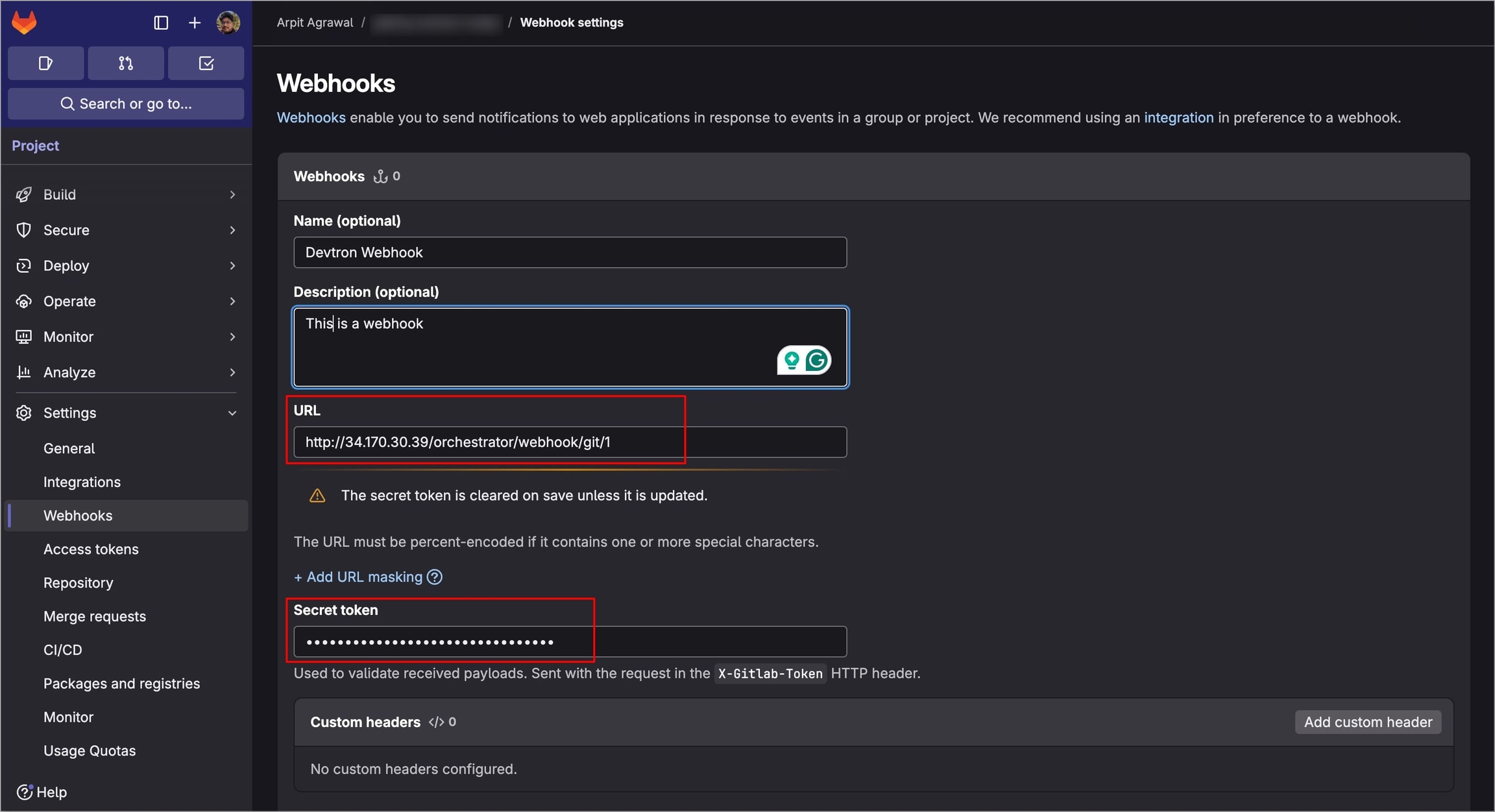The width and height of the screenshot is (1495, 812).
Task: Open the To-Do list checkmark icon
Action: [206, 63]
